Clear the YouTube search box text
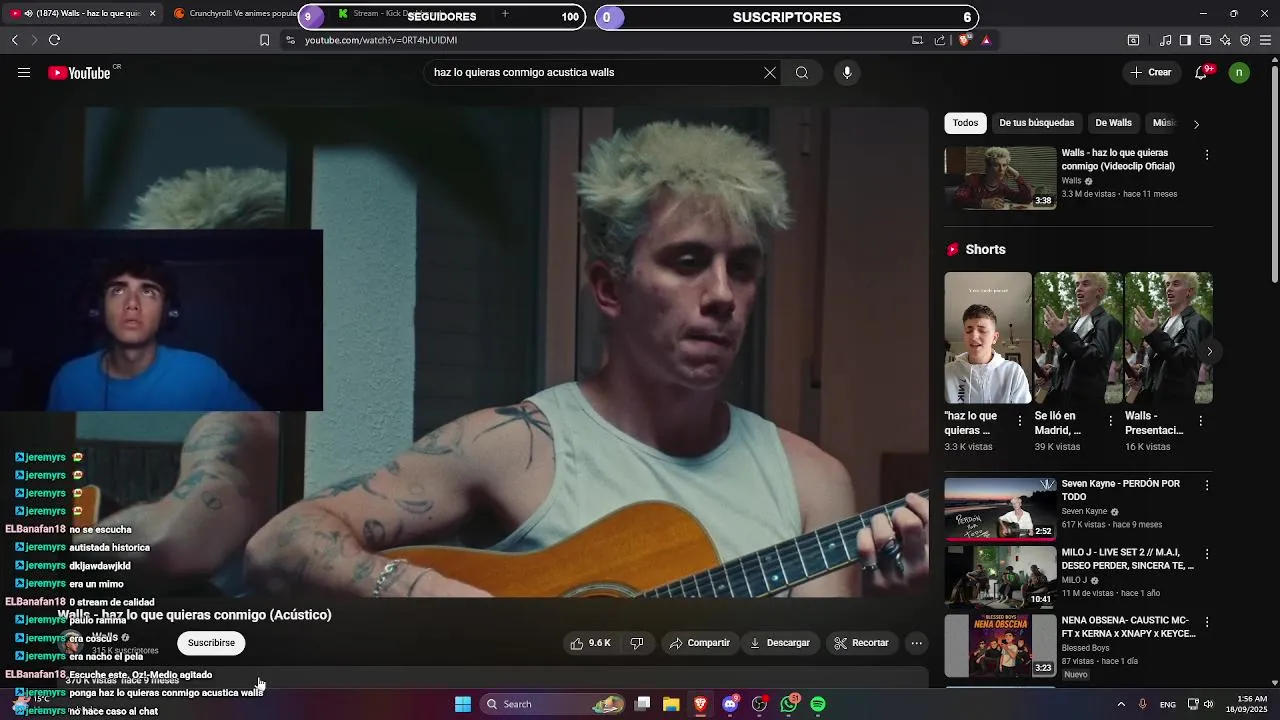The height and width of the screenshot is (720, 1280). click(770, 73)
